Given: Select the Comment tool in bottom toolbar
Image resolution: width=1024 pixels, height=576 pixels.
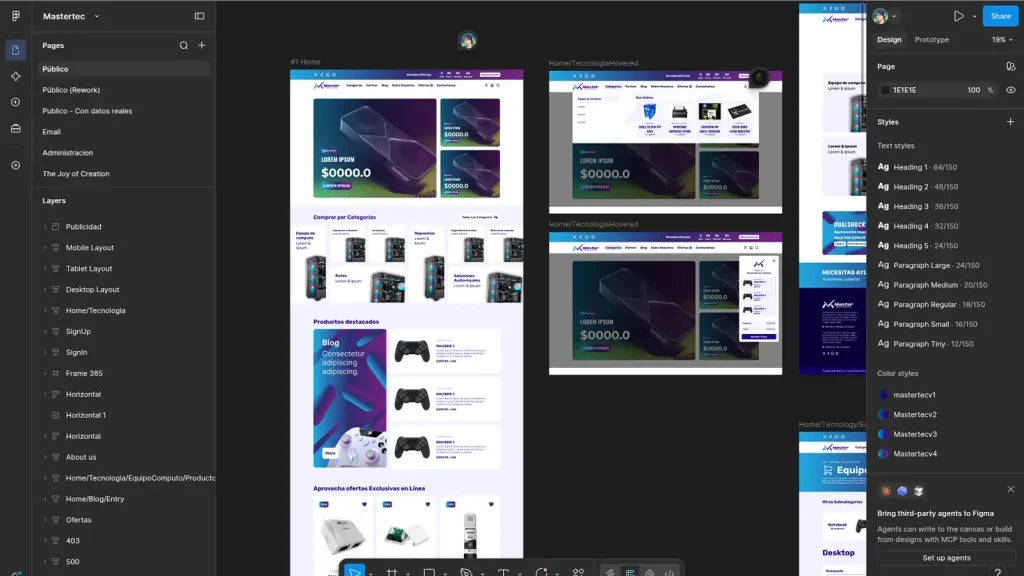Looking at the screenshot, I should pyautogui.click(x=541, y=572).
